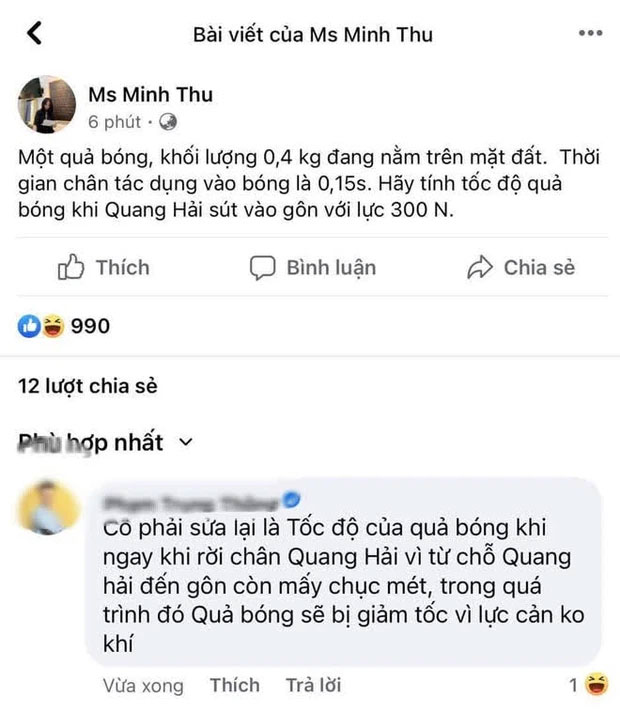Open the 990 reactions count
Image resolution: width=620 pixels, height=712 pixels.
click(x=90, y=326)
